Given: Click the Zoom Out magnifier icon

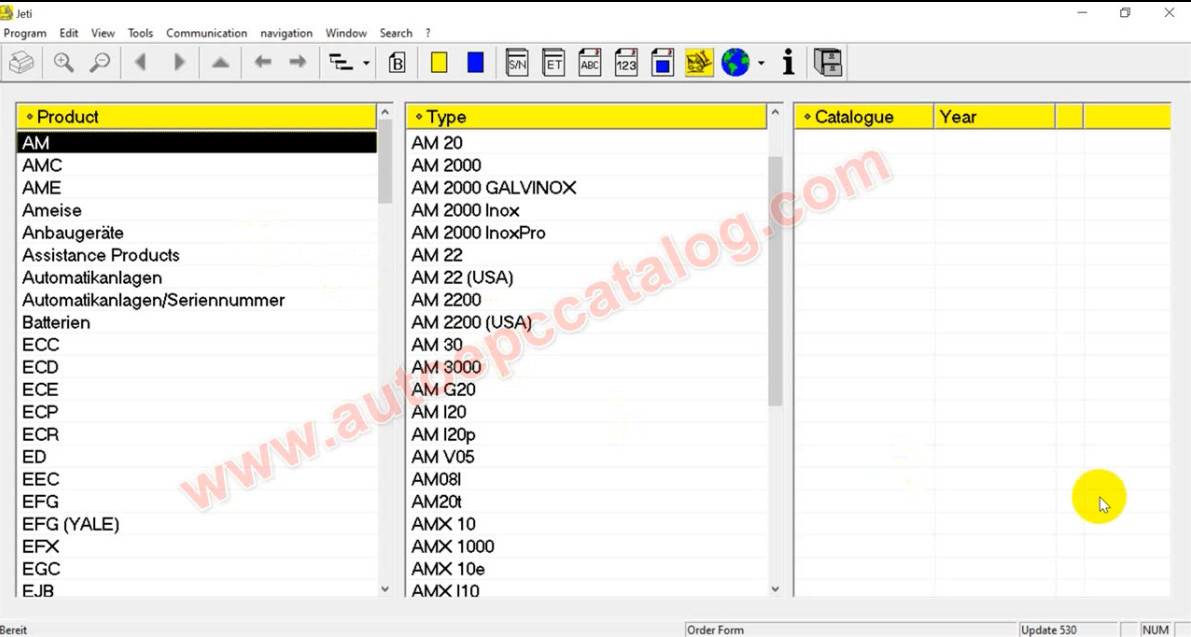Looking at the screenshot, I should pyautogui.click(x=100, y=62).
